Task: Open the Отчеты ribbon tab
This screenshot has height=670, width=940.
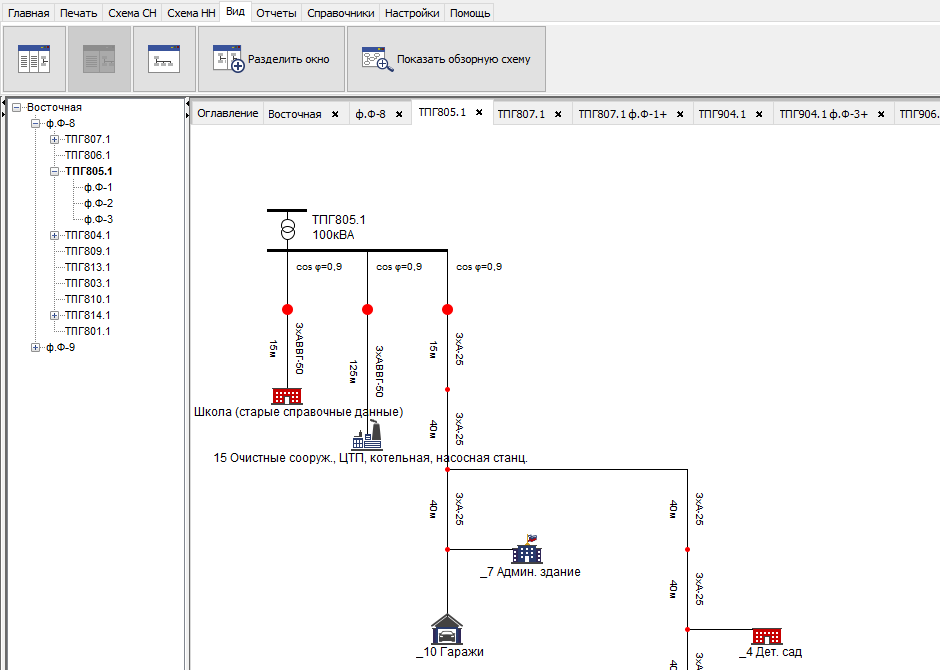Action: [x=276, y=13]
